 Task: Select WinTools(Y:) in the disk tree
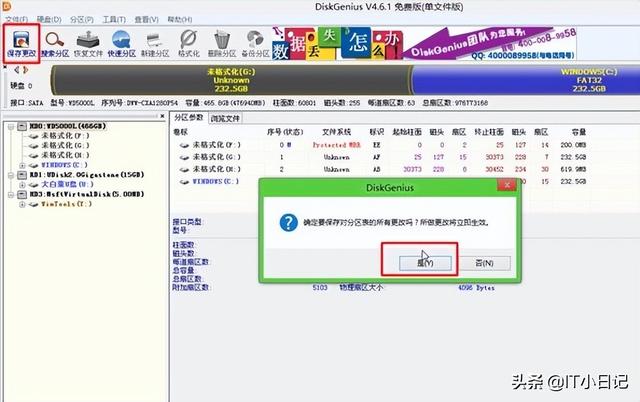click(x=66, y=204)
